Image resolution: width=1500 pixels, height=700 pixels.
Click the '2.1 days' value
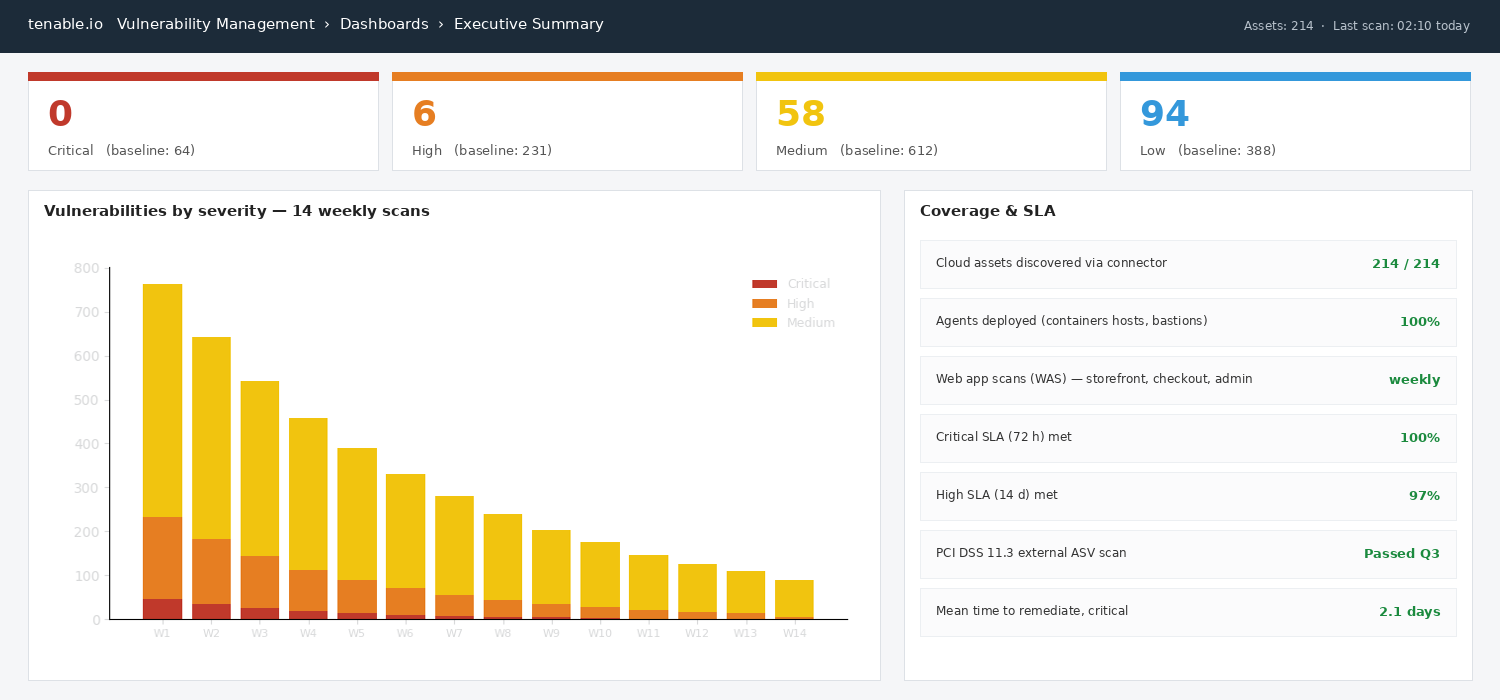[1410, 612]
